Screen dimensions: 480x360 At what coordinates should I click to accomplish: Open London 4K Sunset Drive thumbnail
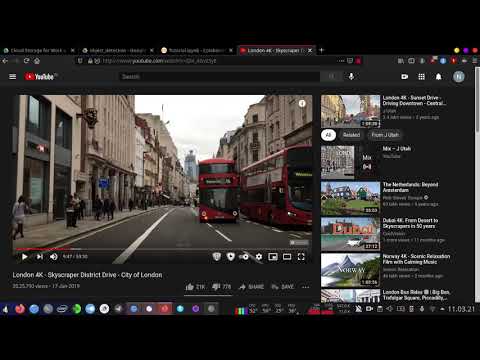(x=350, y=111)
